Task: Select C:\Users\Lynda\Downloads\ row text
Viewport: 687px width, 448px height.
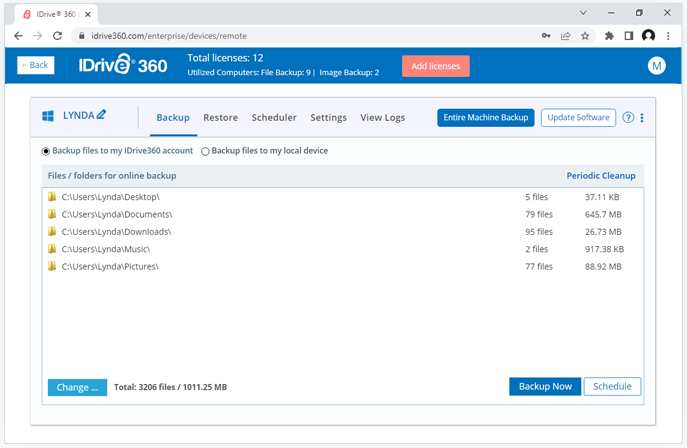Action: point(116,232)
